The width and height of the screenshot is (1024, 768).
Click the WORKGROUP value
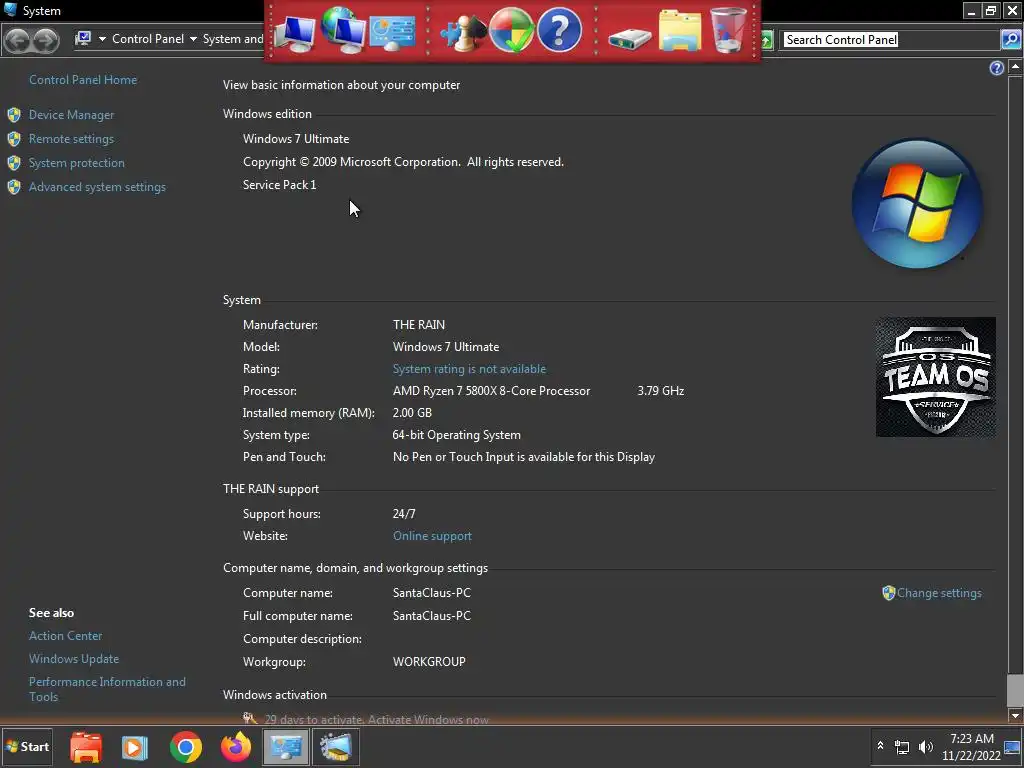point(429,662)
